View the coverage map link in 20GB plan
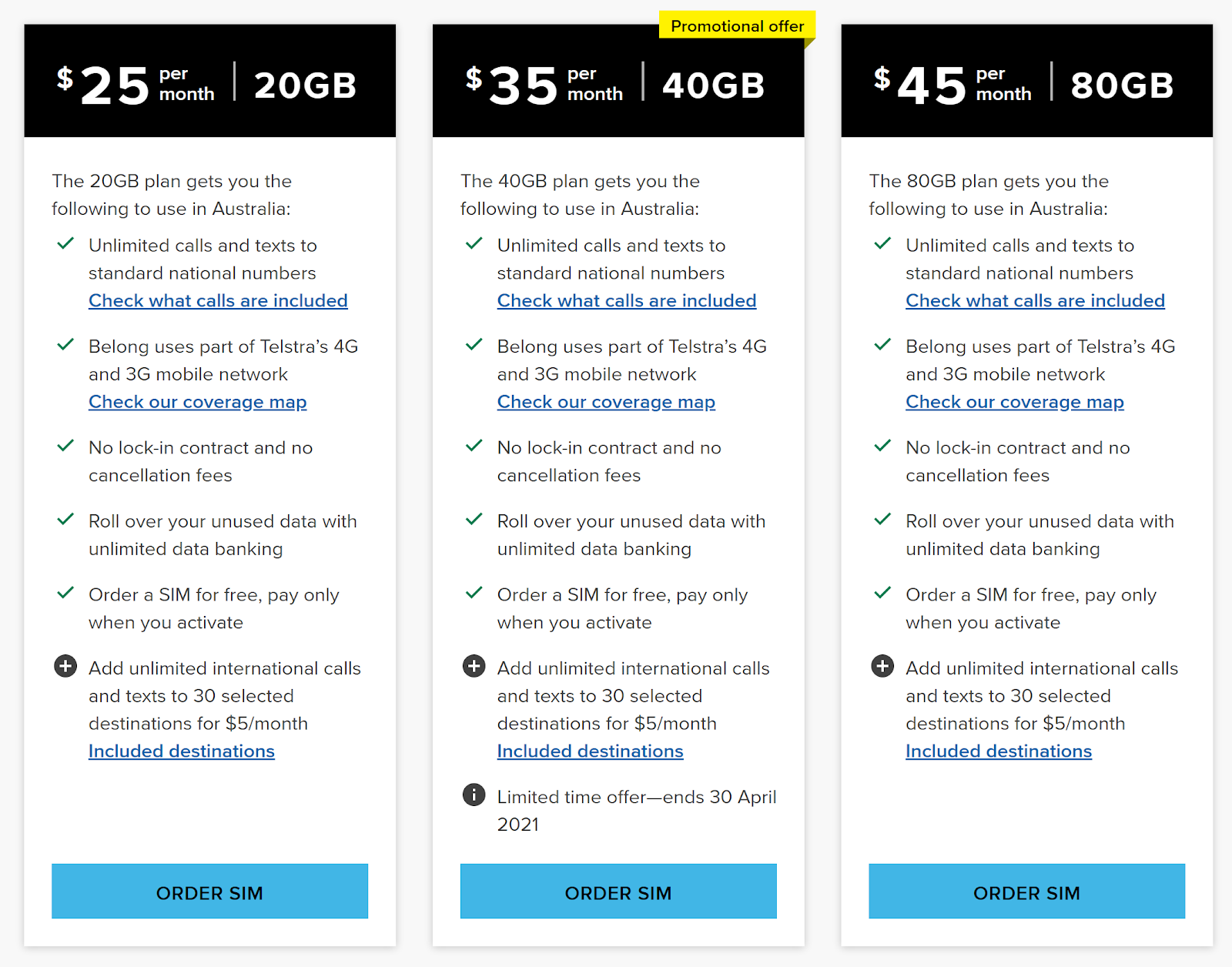1232x967 pixels. coord(198,402)
